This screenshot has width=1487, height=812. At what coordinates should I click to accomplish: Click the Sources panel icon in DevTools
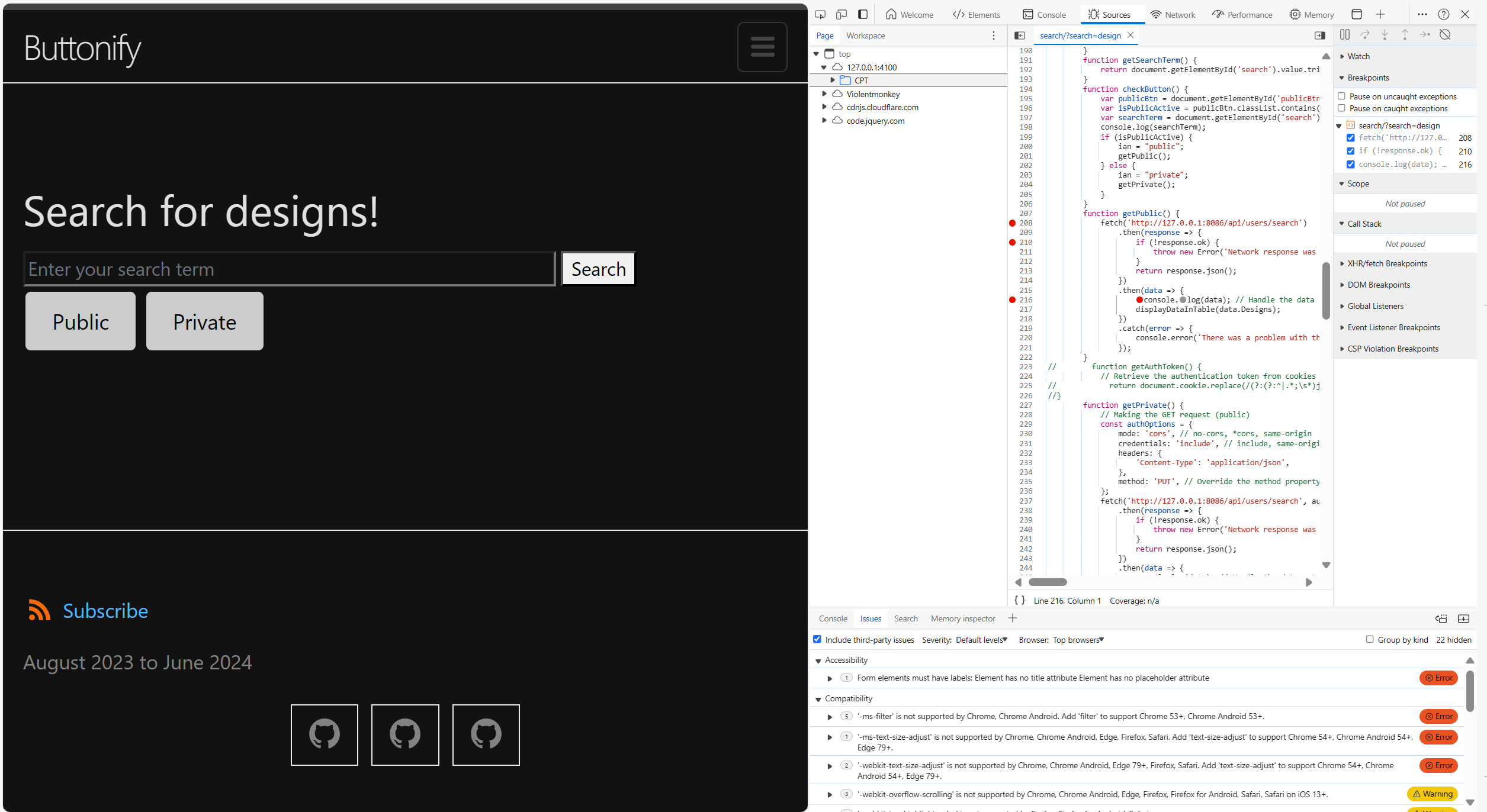[1094, 14]
